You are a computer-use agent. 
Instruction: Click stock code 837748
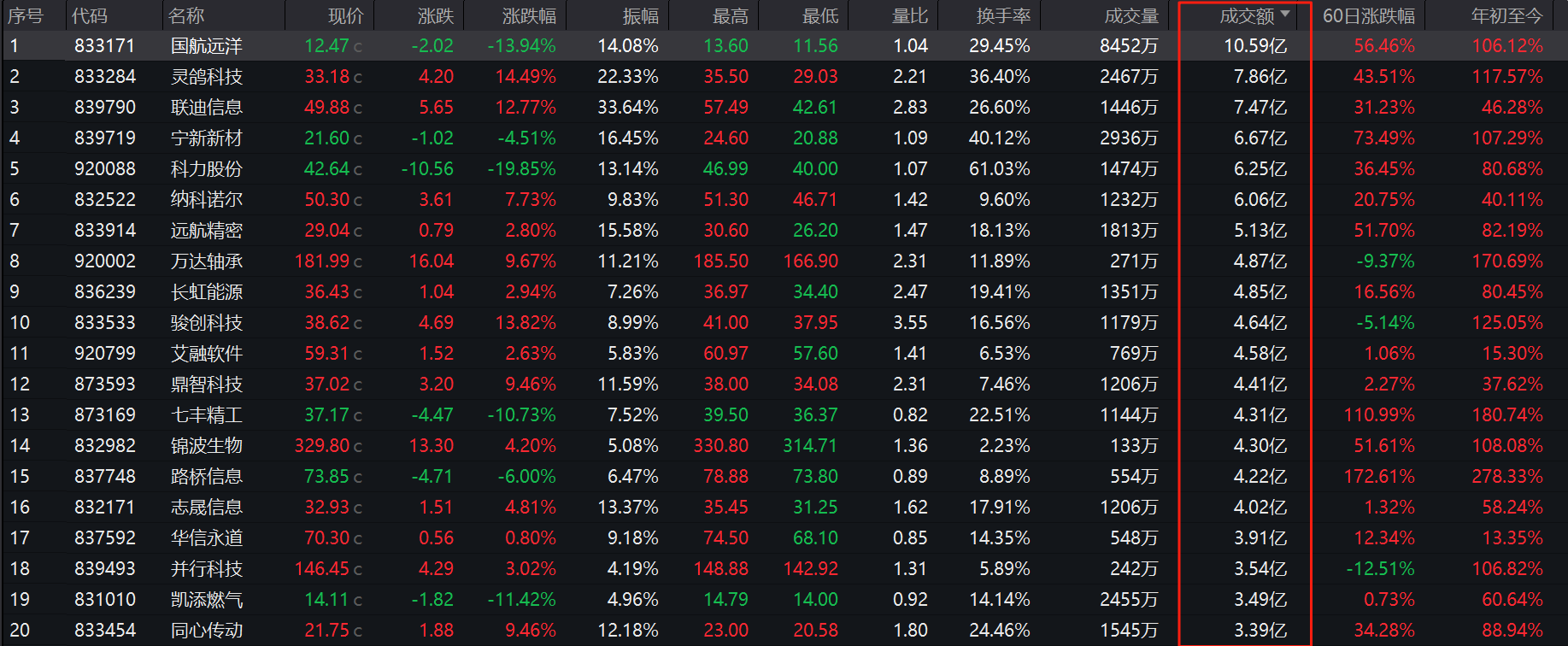(105, 477)
